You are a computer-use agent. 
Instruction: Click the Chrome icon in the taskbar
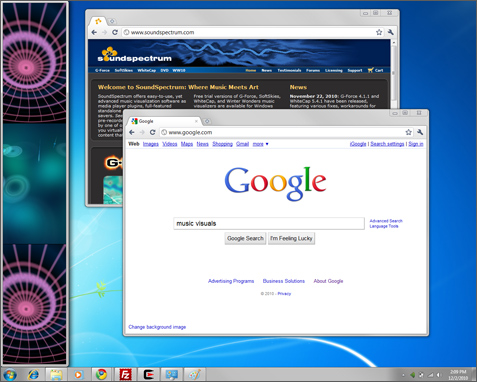pos(101,375)
